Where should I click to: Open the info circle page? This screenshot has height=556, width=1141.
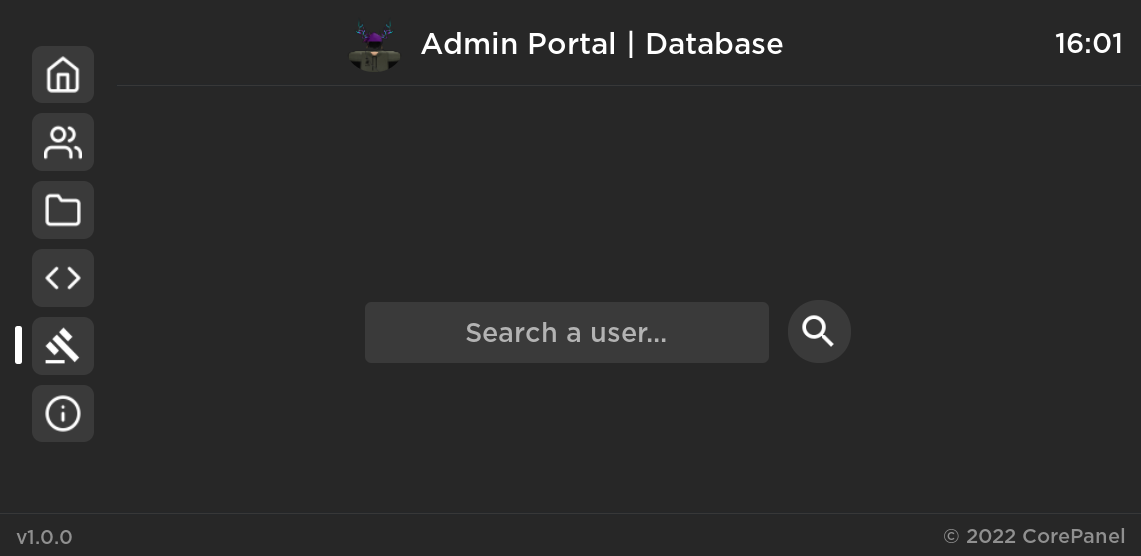point(63,413)
